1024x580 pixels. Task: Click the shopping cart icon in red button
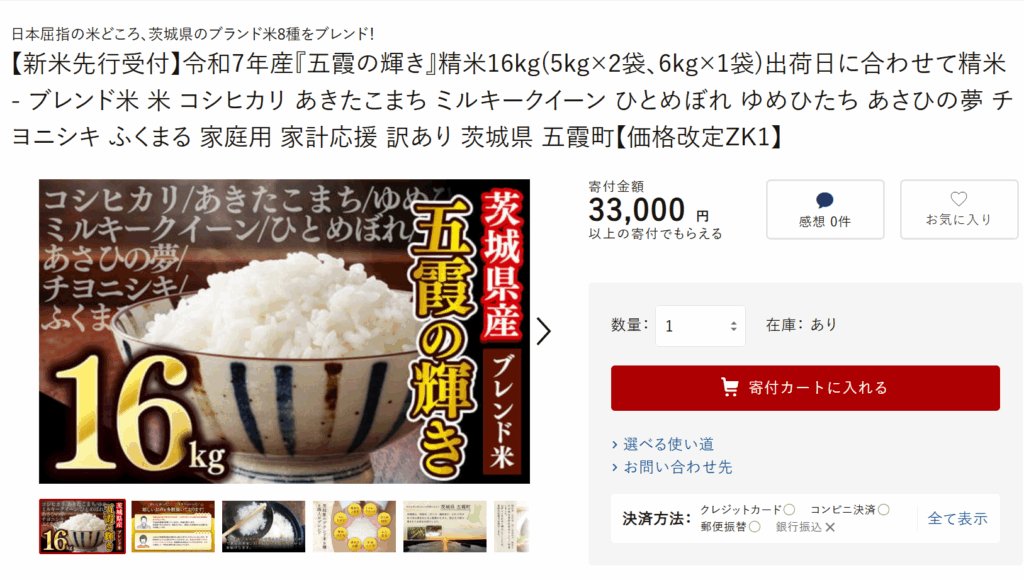729,387
